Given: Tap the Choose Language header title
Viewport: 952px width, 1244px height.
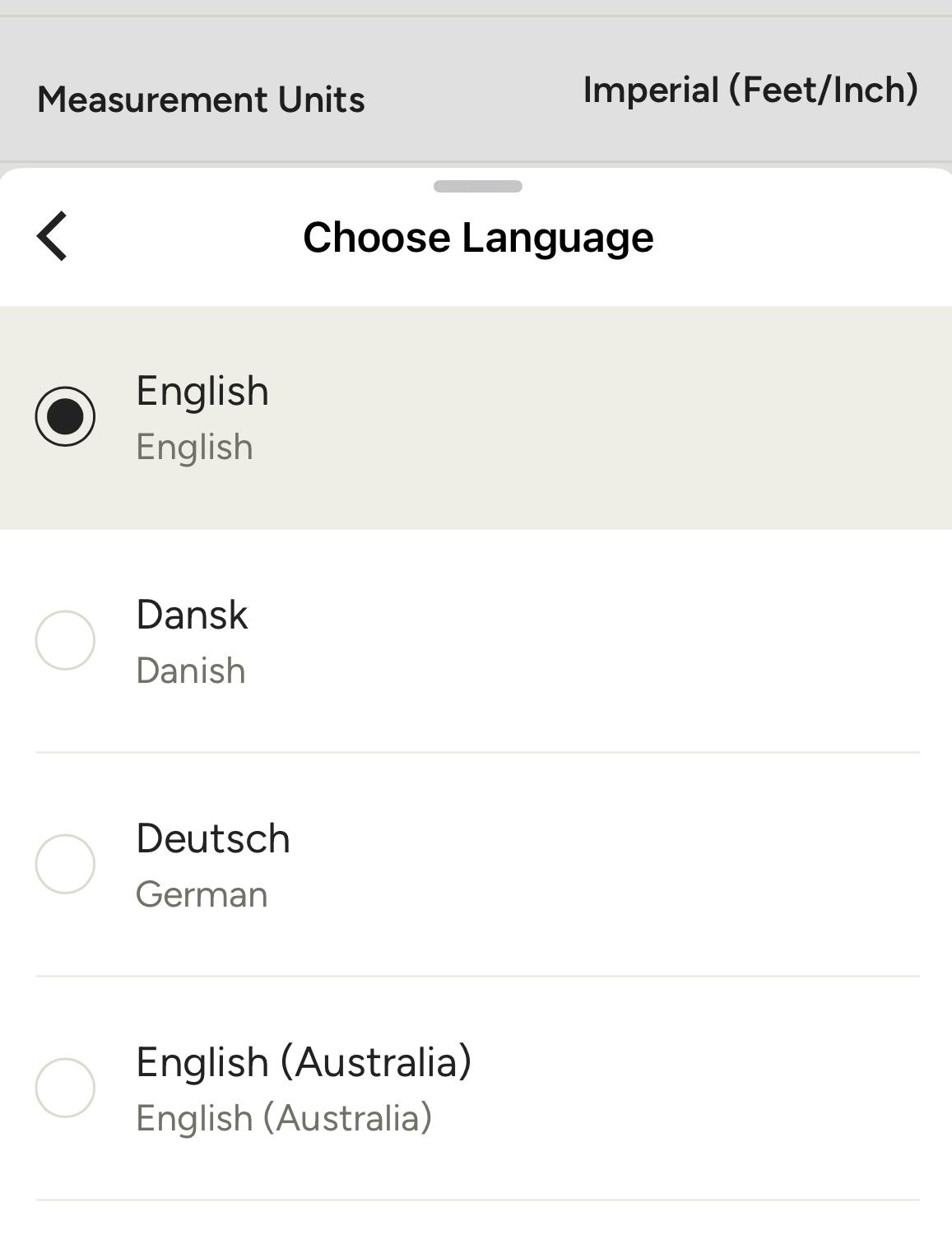Looking at the screenshot, I should point(477,238).
